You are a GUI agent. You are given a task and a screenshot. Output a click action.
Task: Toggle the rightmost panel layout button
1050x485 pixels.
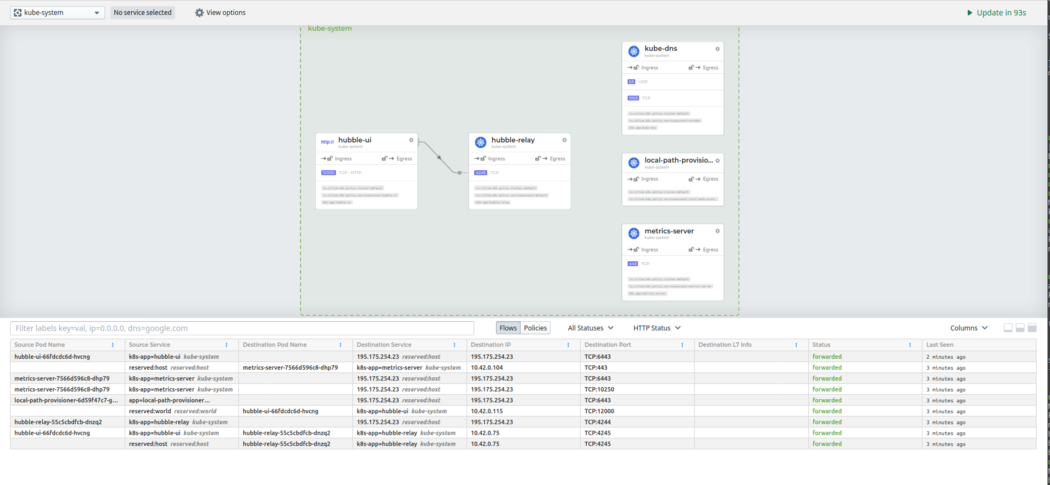coord(1032,328)
